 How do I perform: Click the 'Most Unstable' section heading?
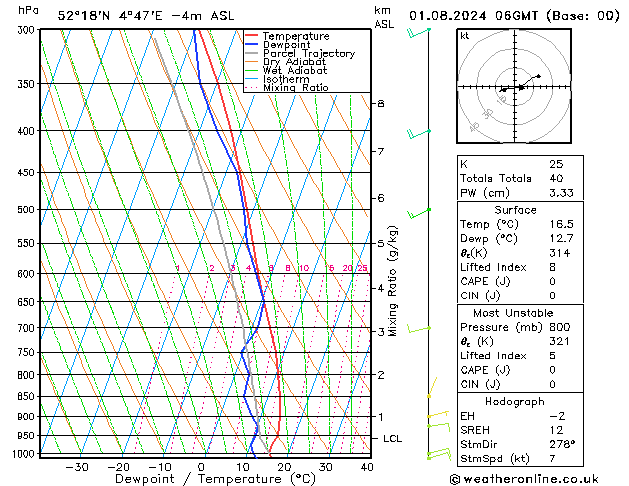(513, 313)
